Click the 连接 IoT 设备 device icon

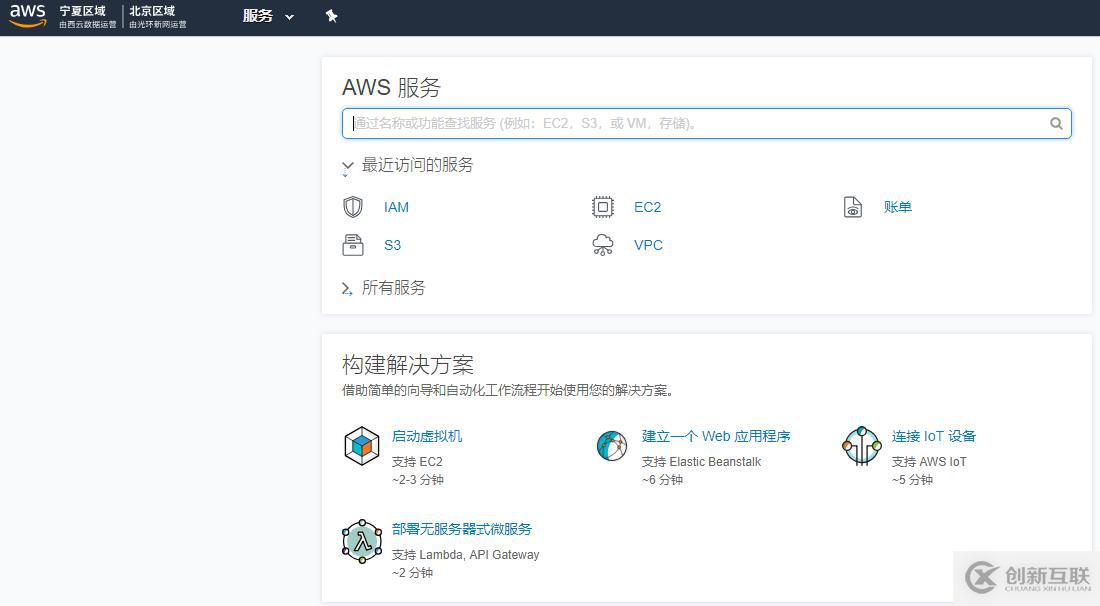[x=861, y=447]
